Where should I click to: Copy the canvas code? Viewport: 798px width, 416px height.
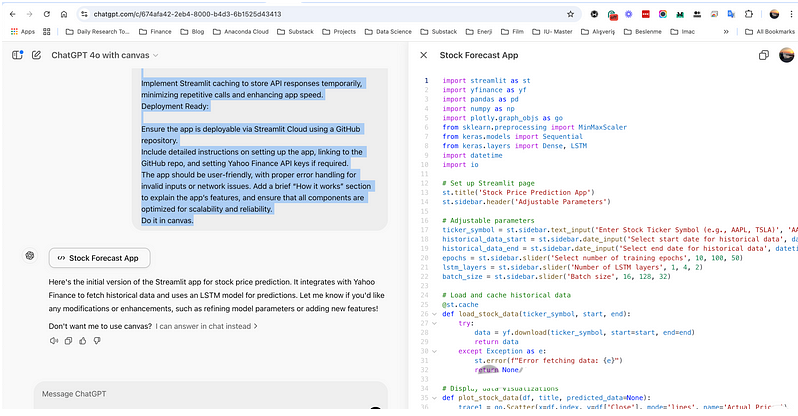[x=763, y=55]
